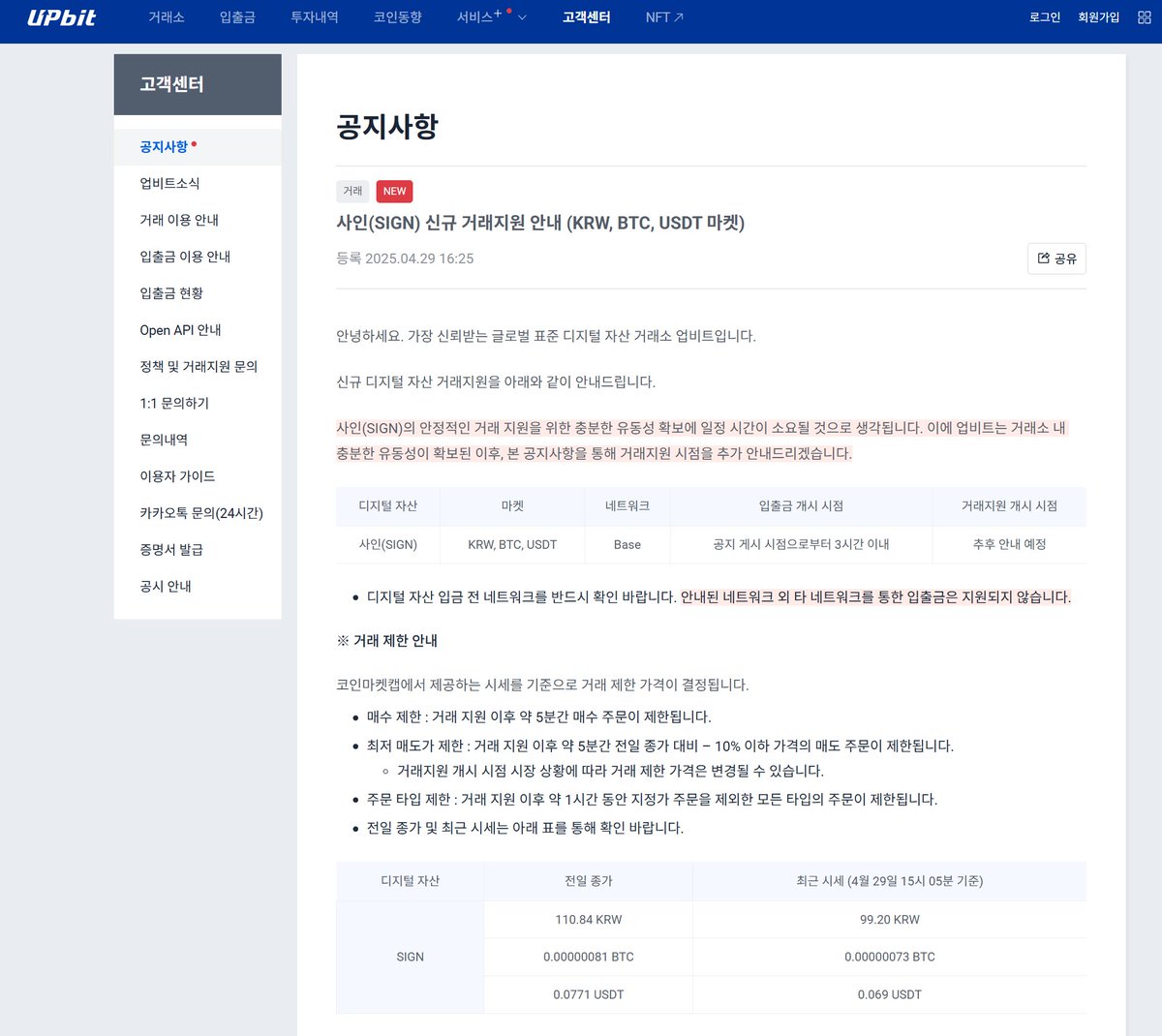Open the NFT external link
Viewport: 1162px width, 1036px height.
(664, 17)
